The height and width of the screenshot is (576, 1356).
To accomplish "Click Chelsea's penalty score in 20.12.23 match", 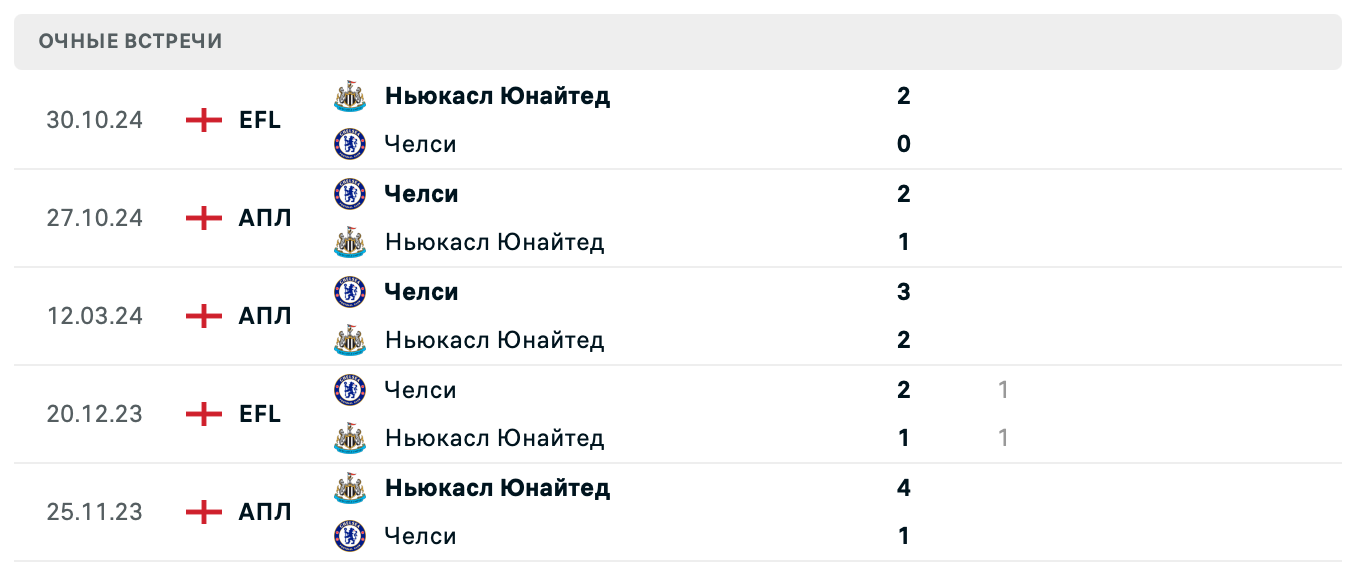I will point(1003,390).
